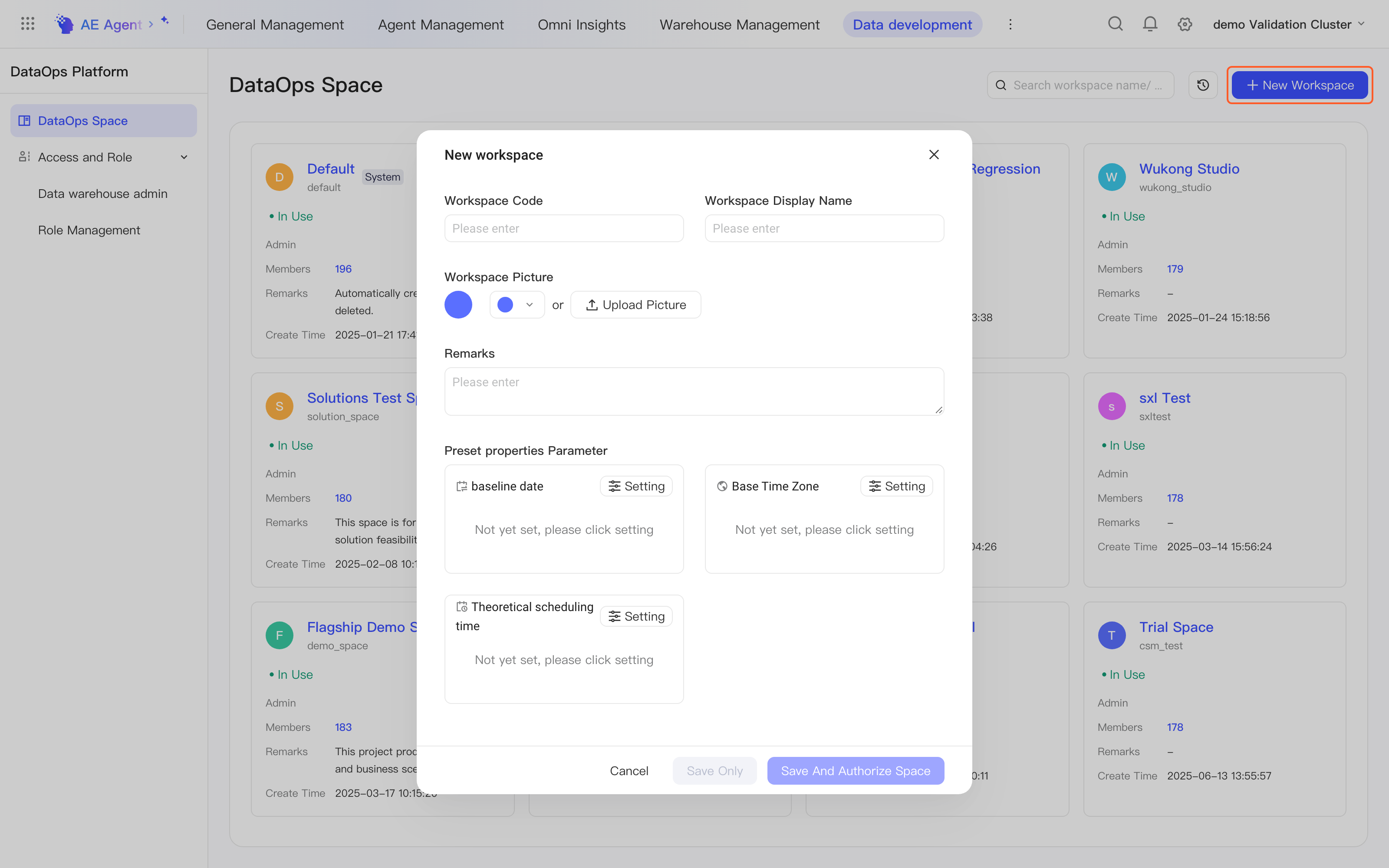Open the workspace color picker dropdown
The image size is (1389, 868).
pyautogui.click(x=517, y=305)
